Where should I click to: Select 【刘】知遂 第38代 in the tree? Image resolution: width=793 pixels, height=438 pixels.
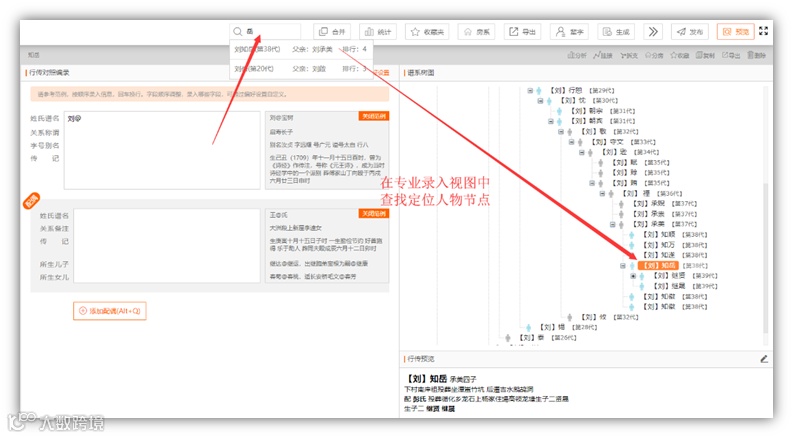click(x=659, y=255)
